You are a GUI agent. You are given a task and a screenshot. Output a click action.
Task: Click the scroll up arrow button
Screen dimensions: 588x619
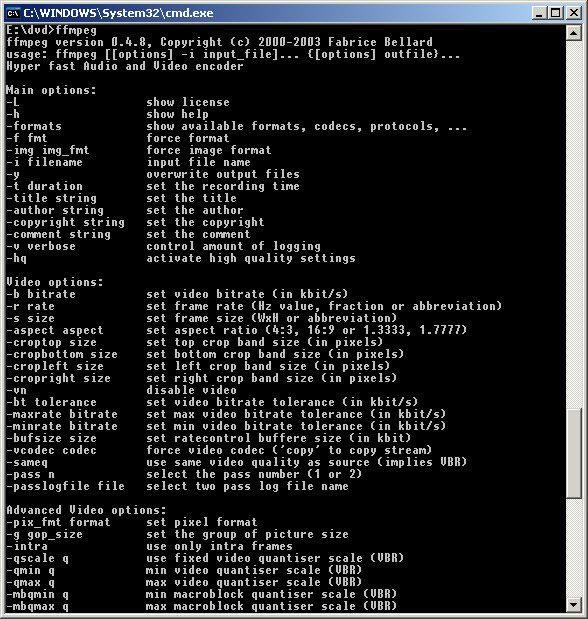574,33
